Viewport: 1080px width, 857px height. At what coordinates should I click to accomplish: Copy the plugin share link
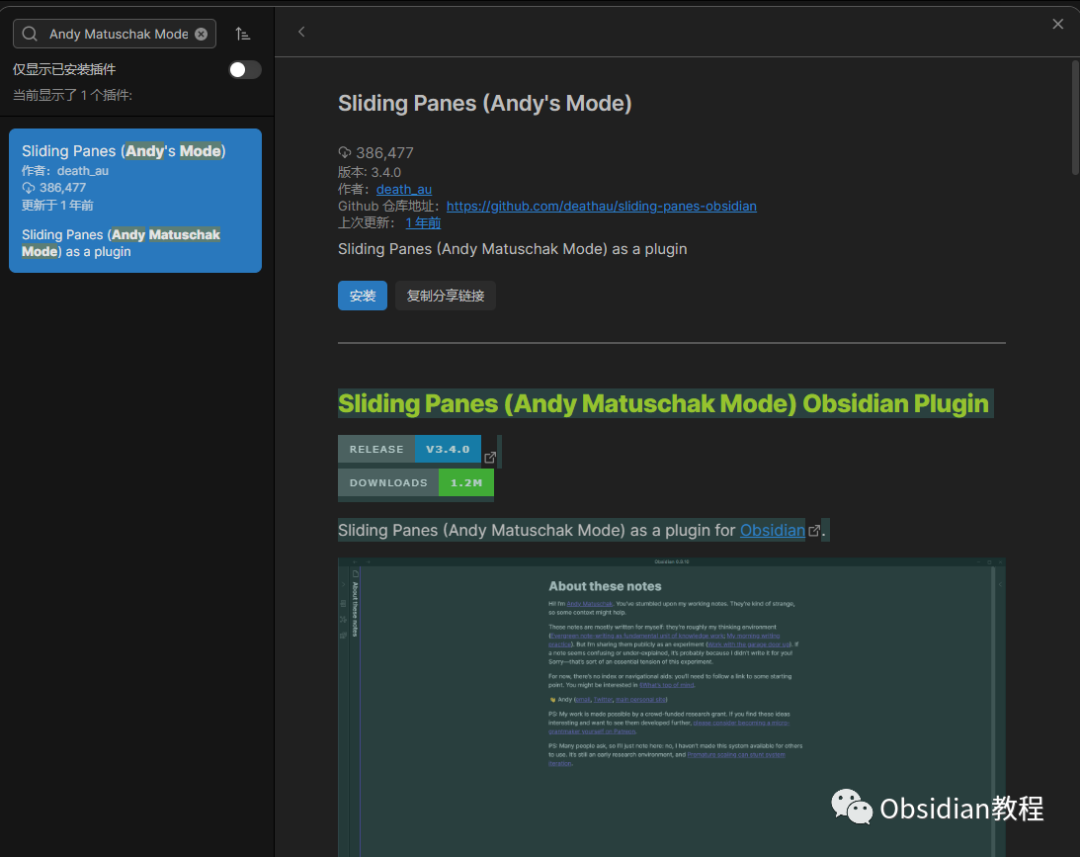click(445, 296)
